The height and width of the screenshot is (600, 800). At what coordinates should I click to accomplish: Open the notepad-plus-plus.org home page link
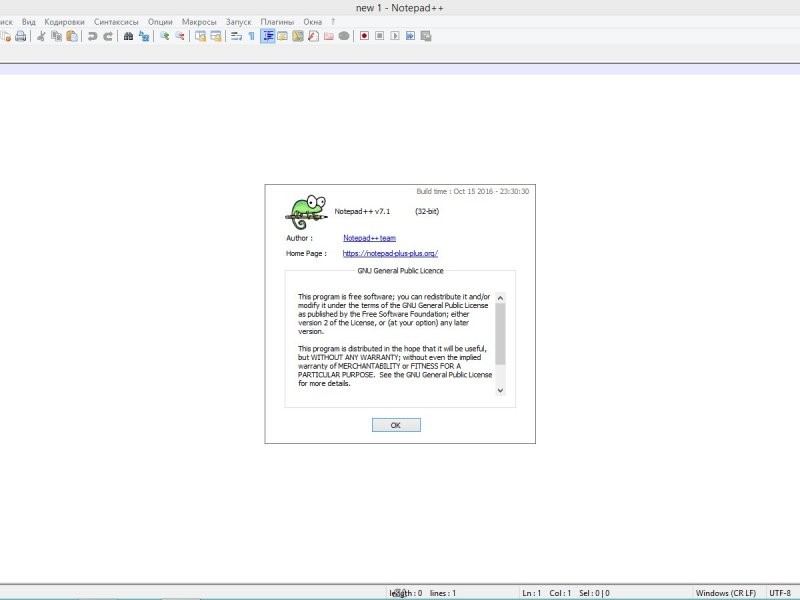[390, 253]
